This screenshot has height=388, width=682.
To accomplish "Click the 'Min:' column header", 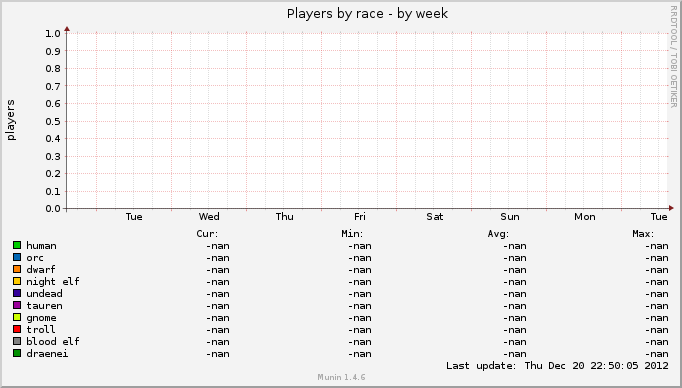I will click(352, 234).
